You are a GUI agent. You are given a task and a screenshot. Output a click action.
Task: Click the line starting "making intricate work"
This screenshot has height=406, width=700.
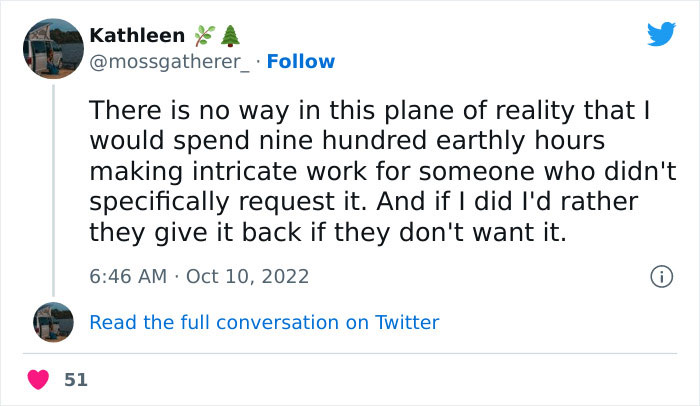[378, 171]
